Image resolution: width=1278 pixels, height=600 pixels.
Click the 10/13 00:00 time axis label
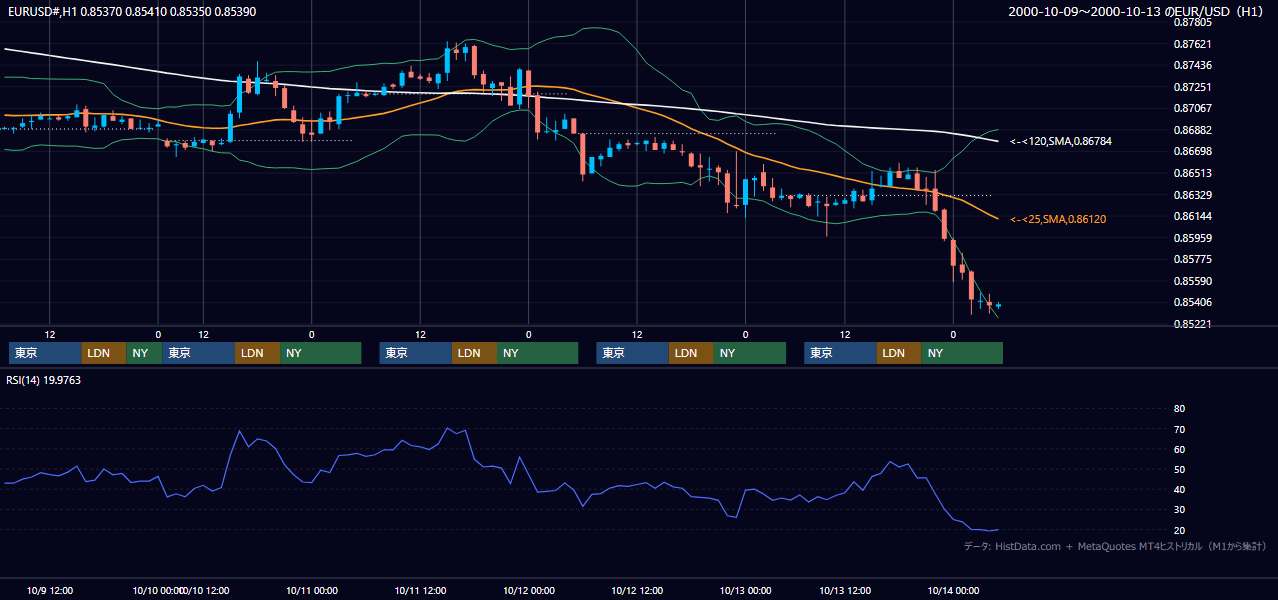click(x=745, y=590)
